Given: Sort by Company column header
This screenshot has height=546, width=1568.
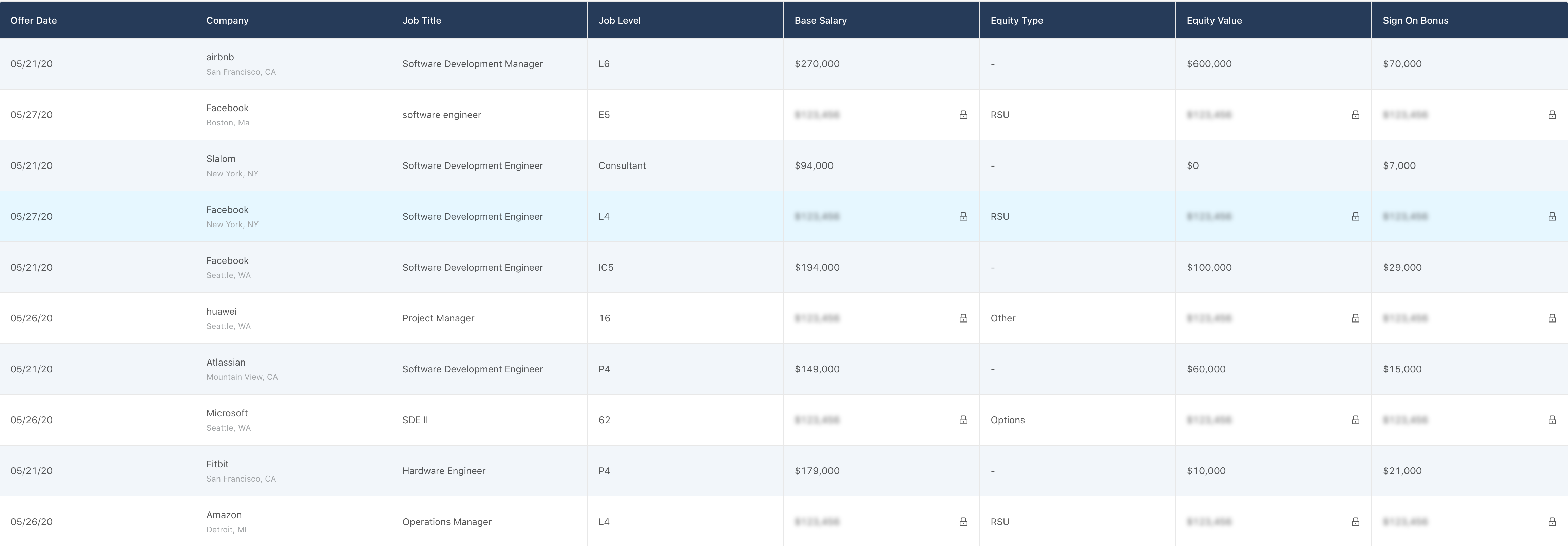Looking at the screenshot, I should pos(227,20).
